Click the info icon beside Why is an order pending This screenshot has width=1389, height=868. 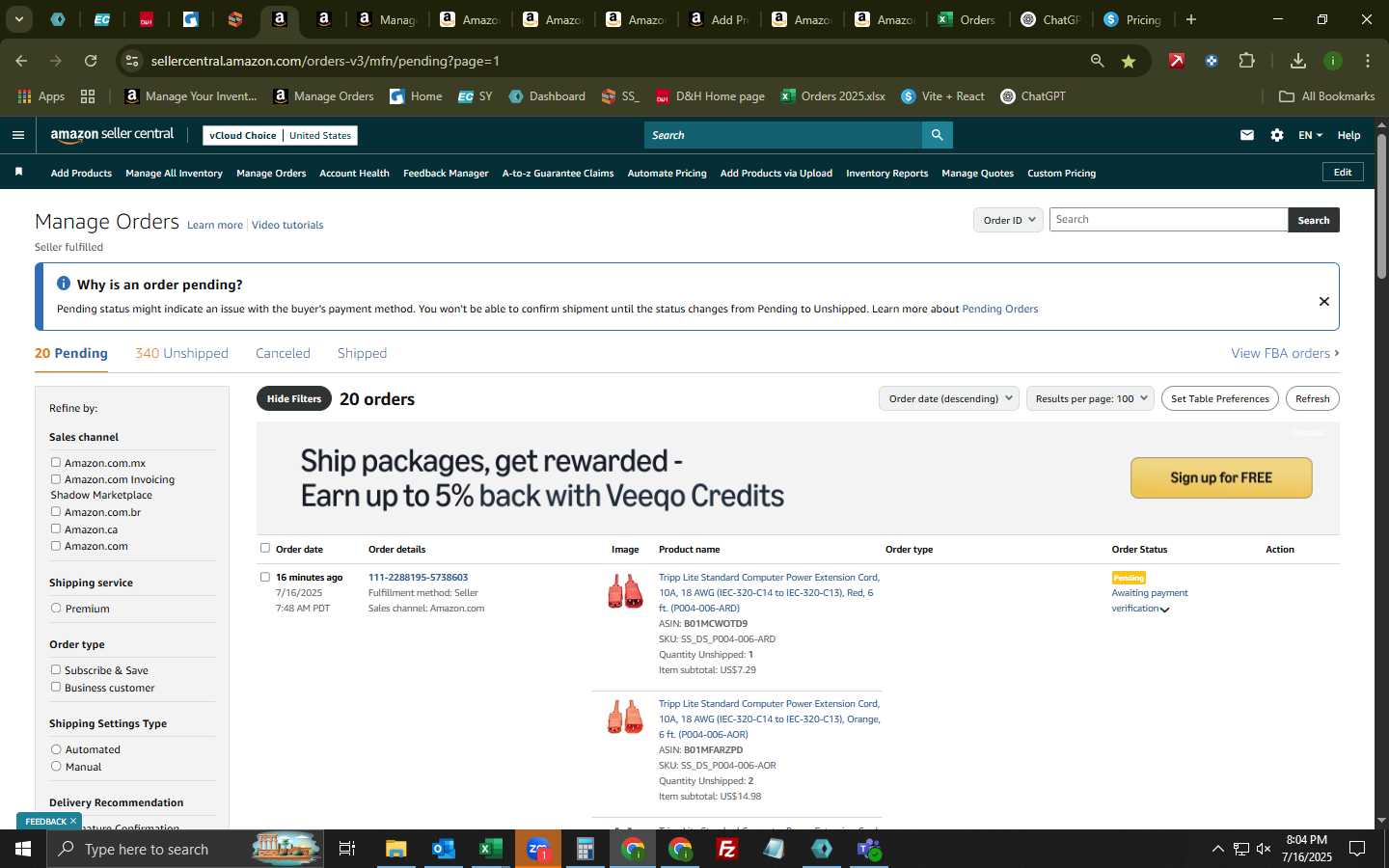[x=64, y=284]
